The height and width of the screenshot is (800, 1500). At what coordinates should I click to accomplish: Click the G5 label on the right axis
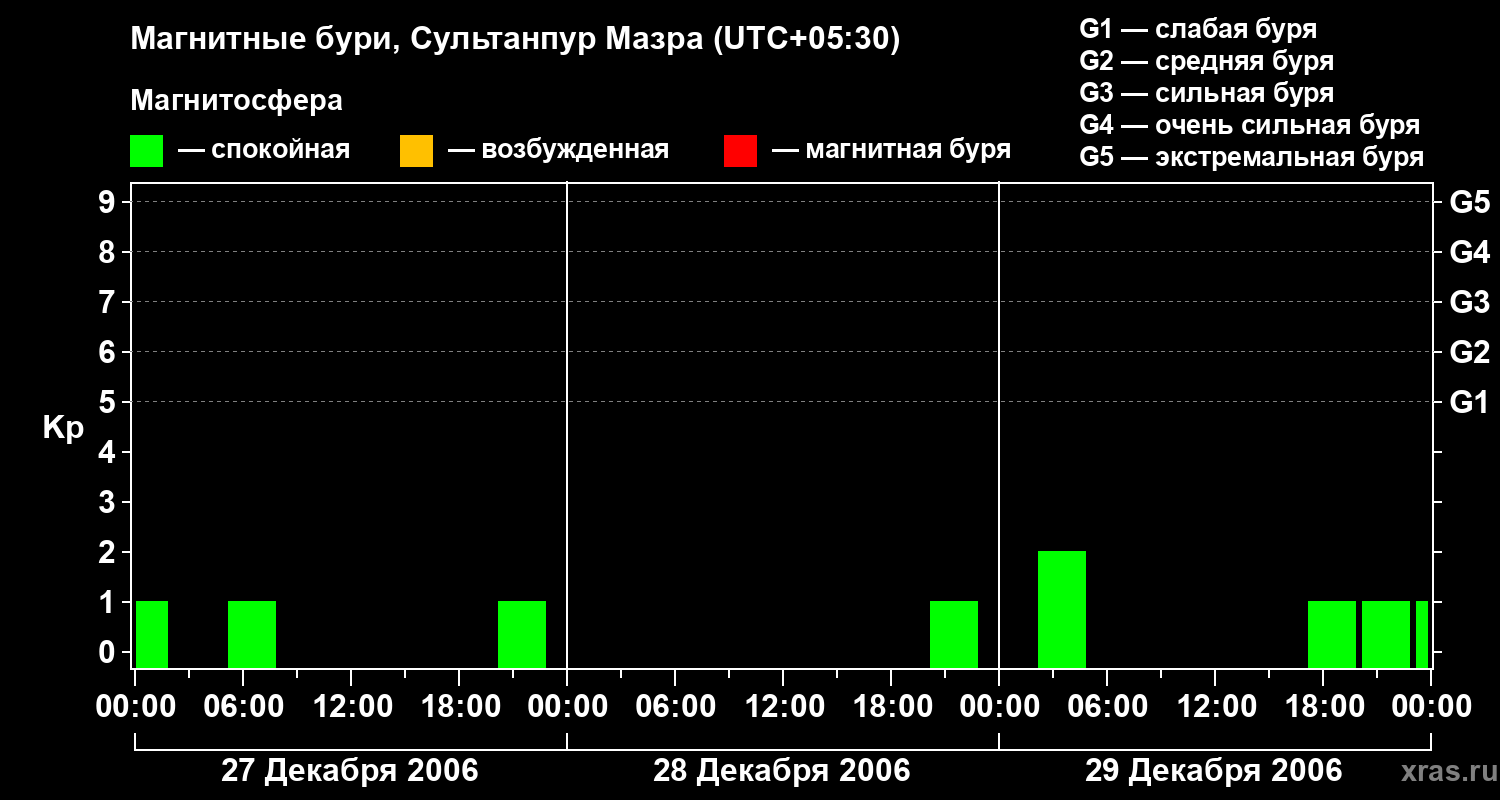tap(1469, 202)
